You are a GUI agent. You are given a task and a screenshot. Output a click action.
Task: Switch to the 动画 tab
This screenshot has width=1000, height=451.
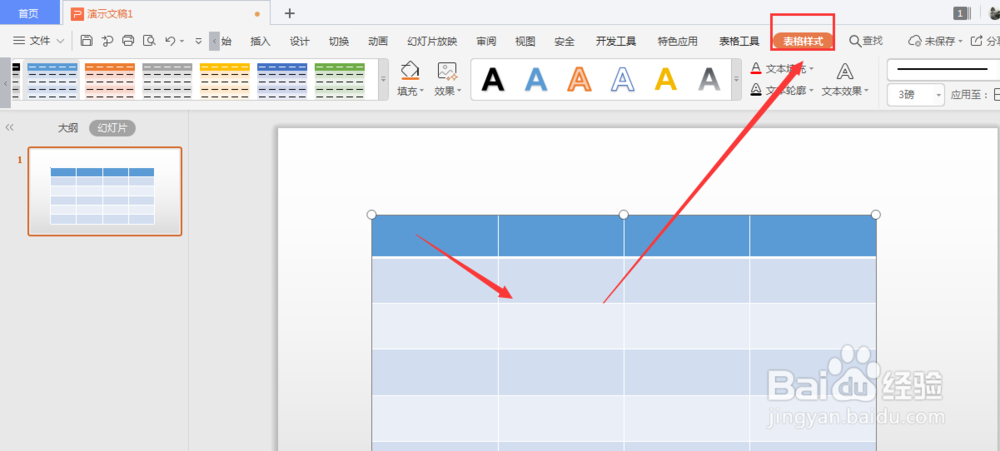[378, 41]
